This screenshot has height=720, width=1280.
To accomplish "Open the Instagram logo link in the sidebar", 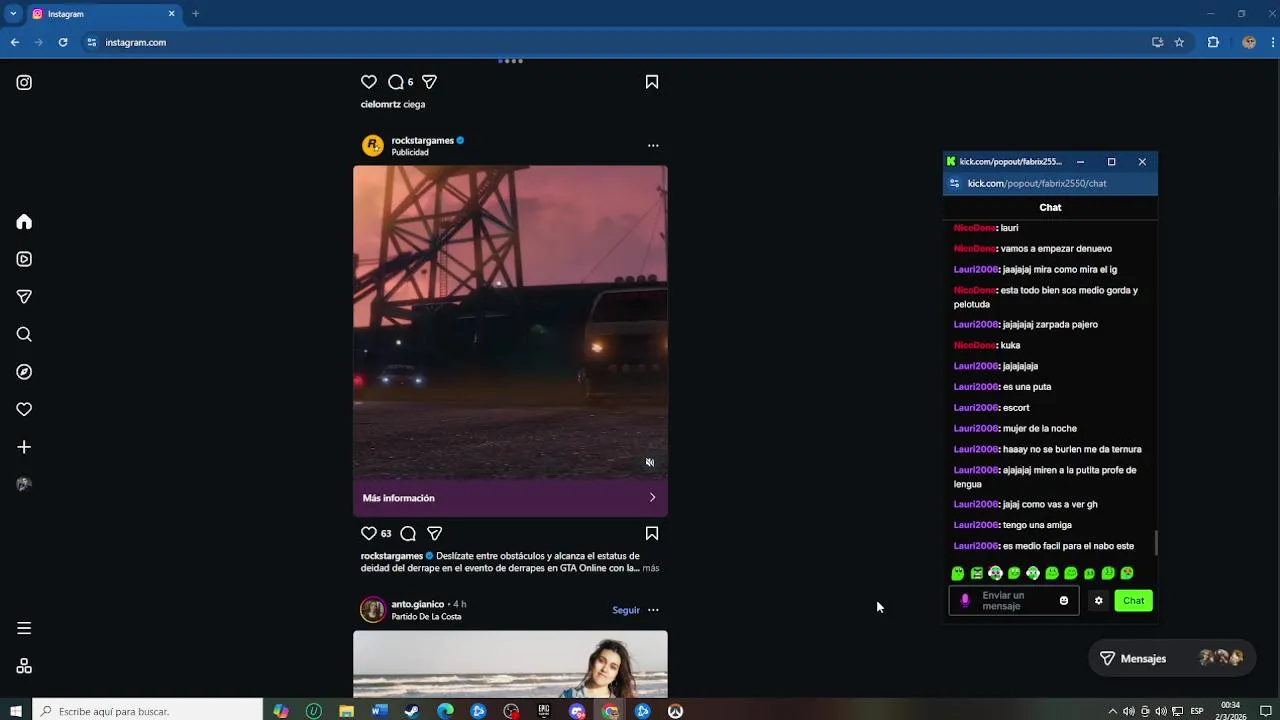I will pos(24,83).
